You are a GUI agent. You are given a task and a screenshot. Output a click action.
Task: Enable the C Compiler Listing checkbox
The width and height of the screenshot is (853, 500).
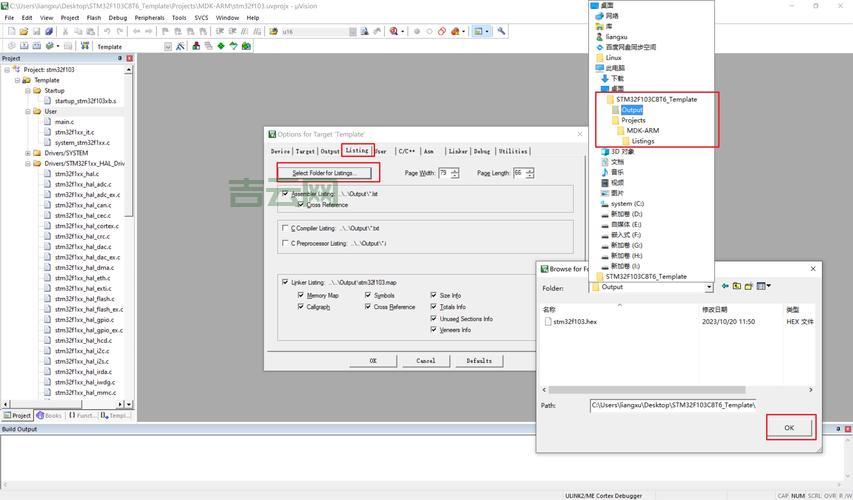click(285, 228)
